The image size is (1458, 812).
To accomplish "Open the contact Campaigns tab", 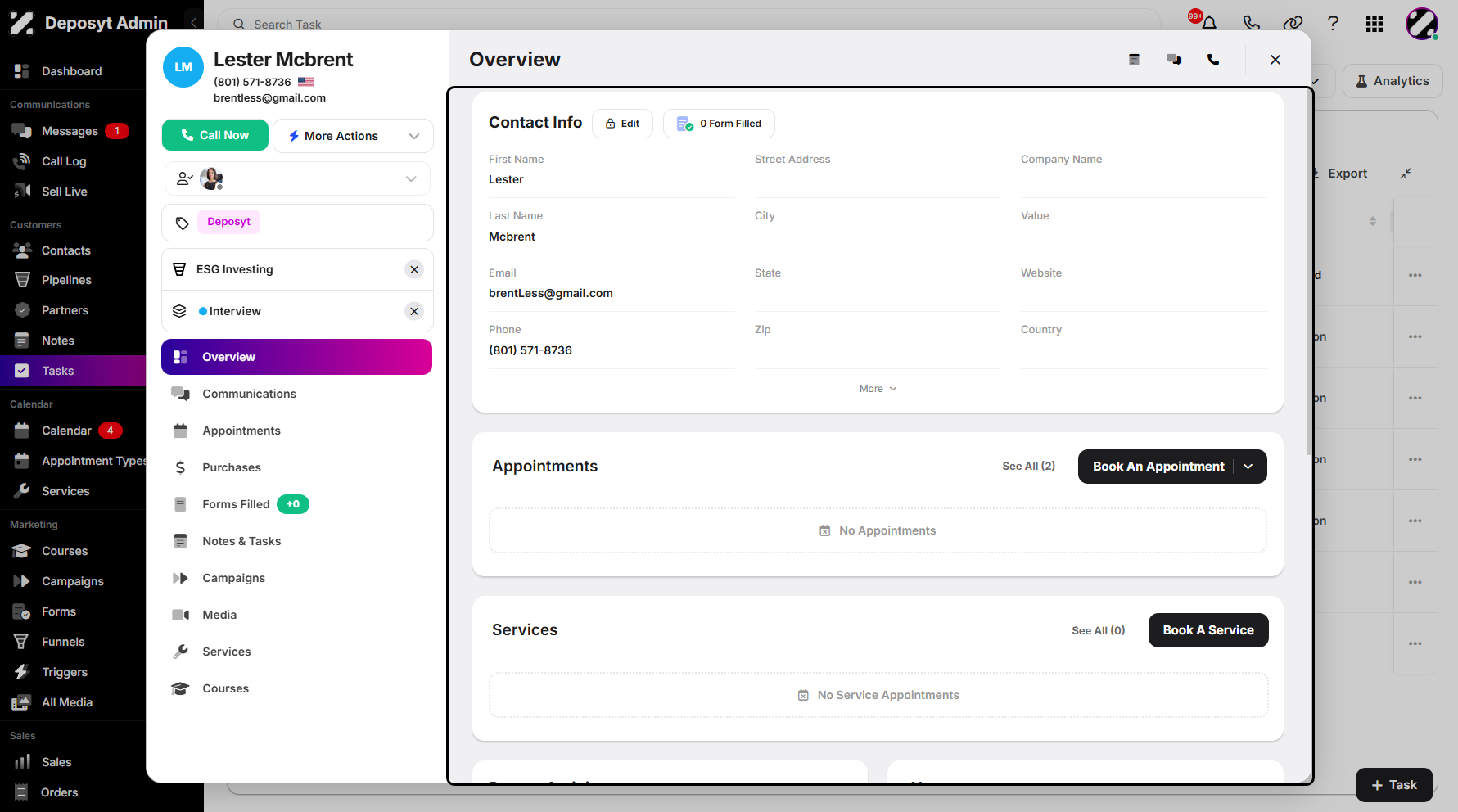I will point(296,578).
